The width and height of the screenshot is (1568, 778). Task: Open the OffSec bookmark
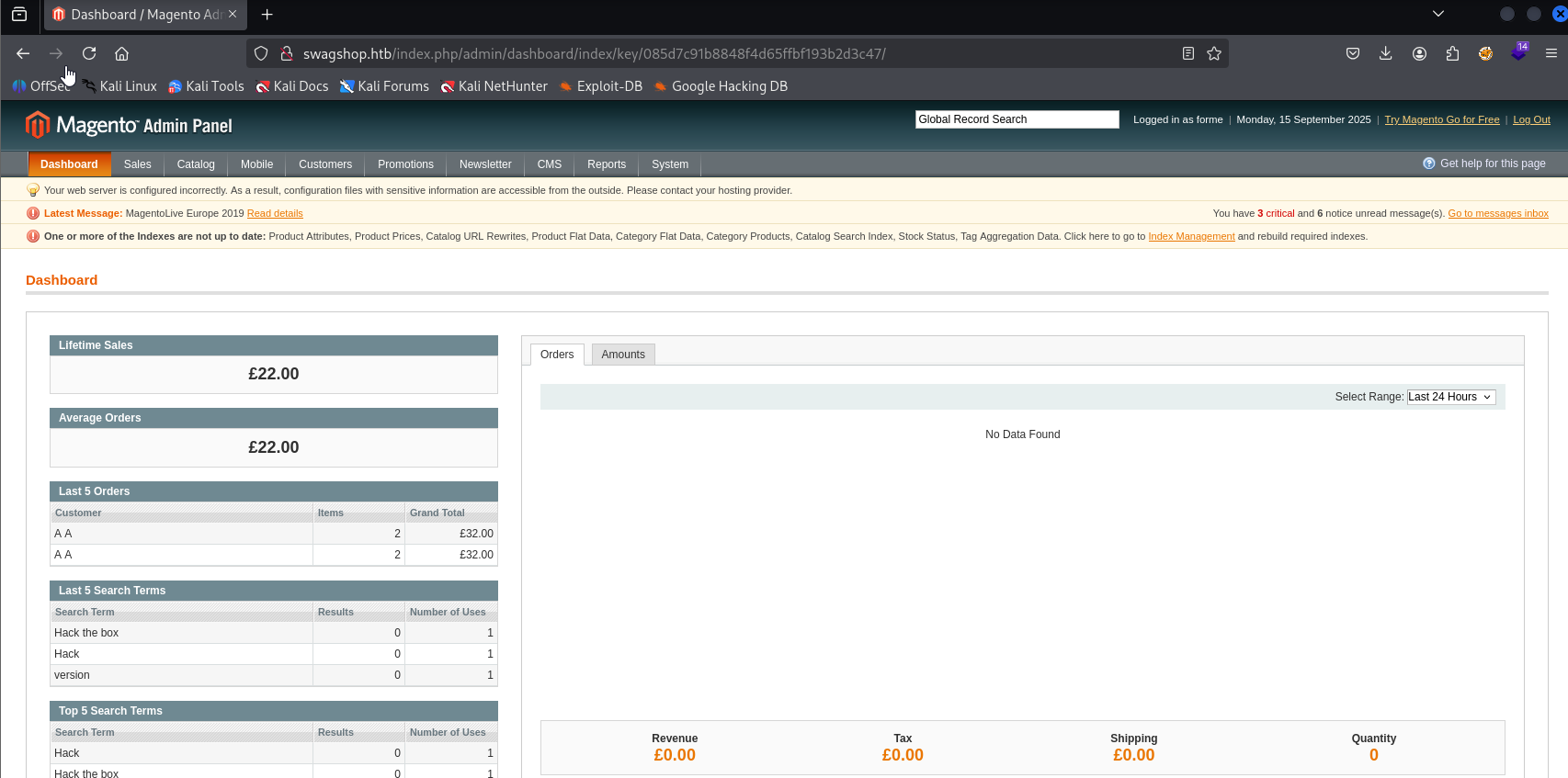pyautogui.click(x=40, y=86)
